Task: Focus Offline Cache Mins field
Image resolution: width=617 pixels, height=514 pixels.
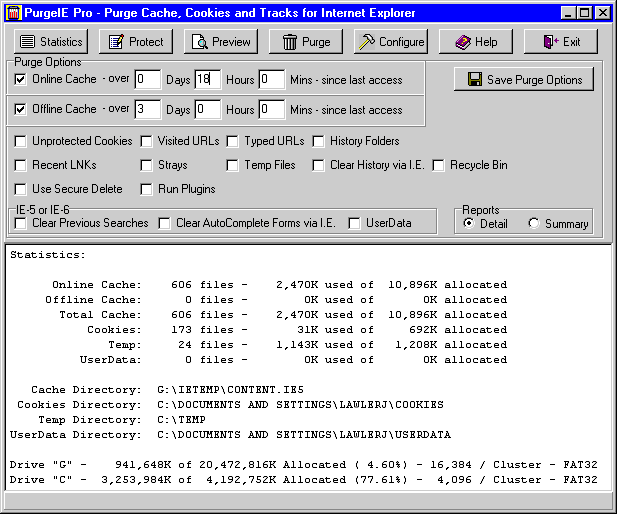Action: point(272,109)
